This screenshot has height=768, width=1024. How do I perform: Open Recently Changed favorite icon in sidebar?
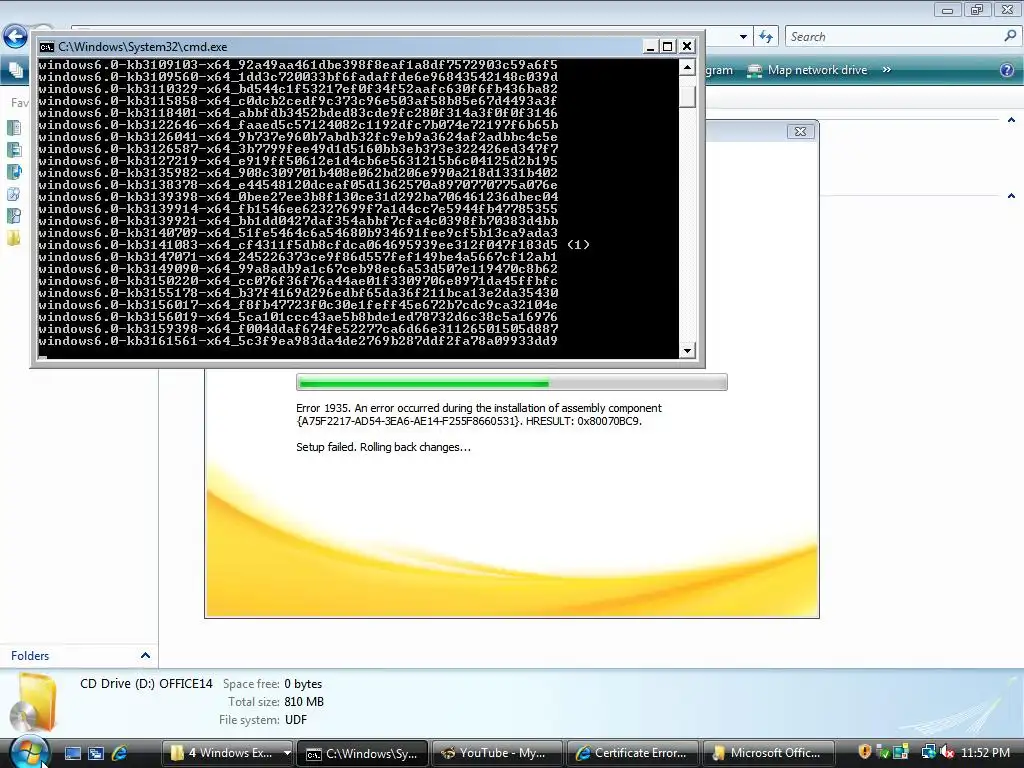(x=14, y=194)
